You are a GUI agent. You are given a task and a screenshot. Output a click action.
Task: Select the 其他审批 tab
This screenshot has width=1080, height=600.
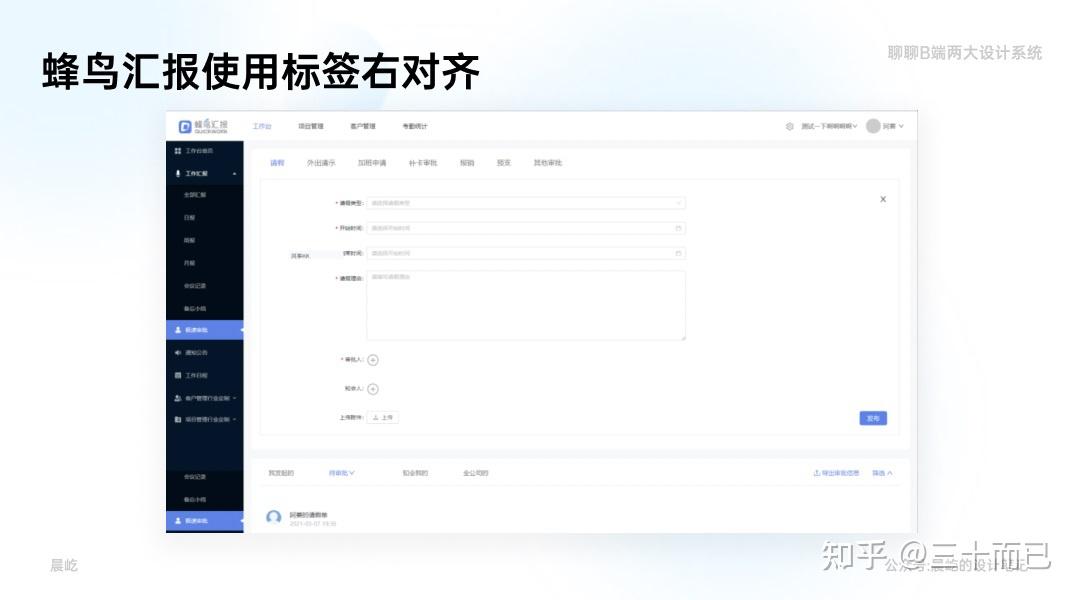548,163
